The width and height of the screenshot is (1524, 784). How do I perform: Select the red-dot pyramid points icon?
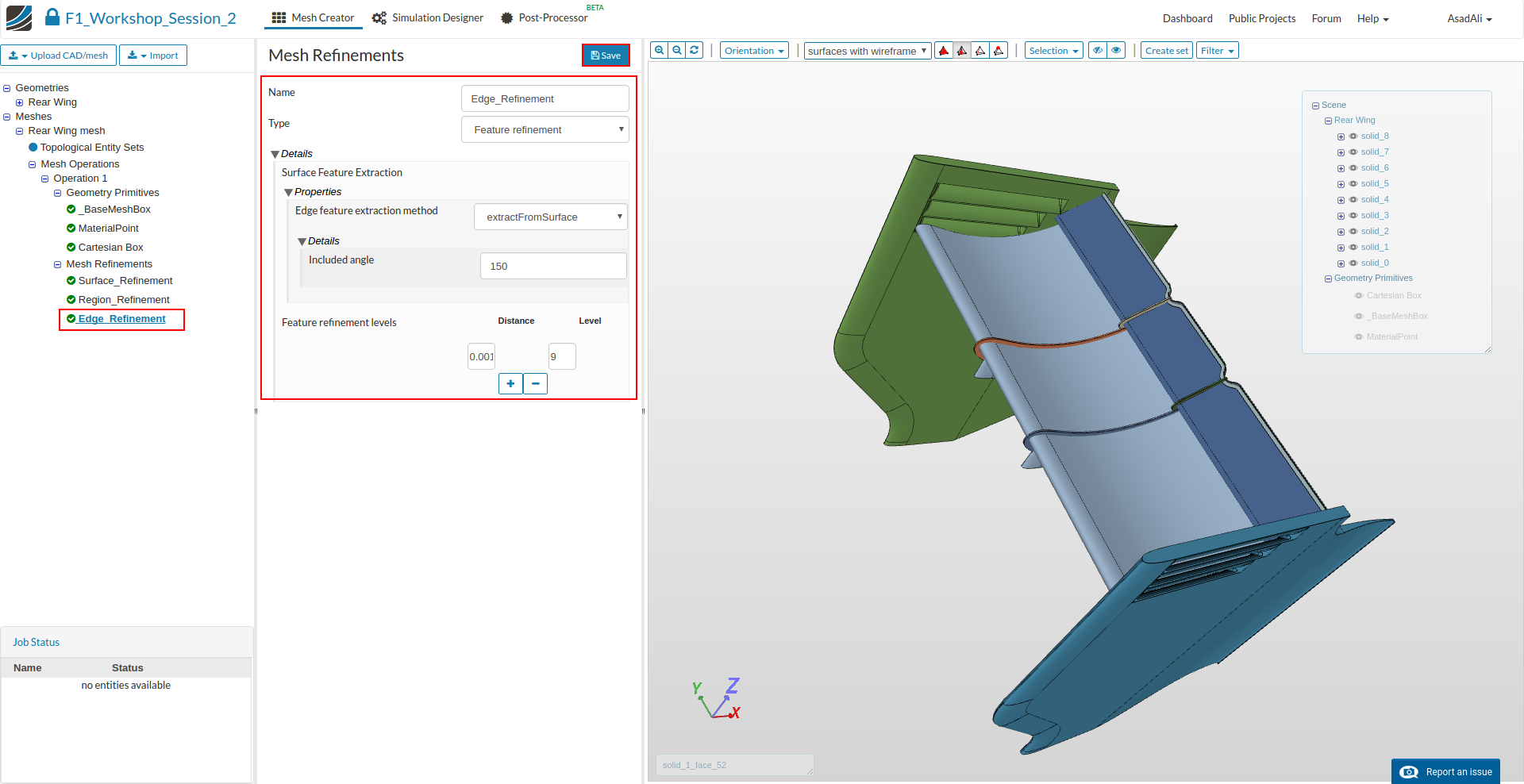(999, 51)
